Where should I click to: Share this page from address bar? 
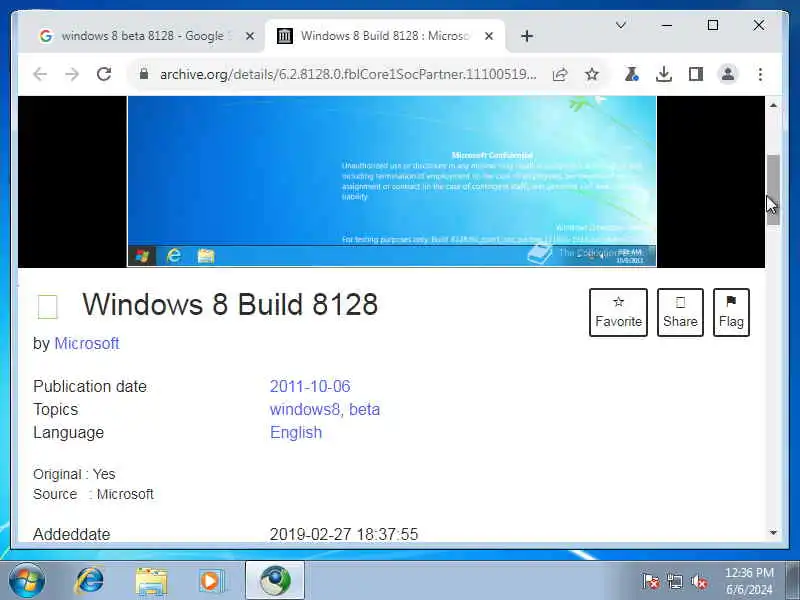point(560,74)
